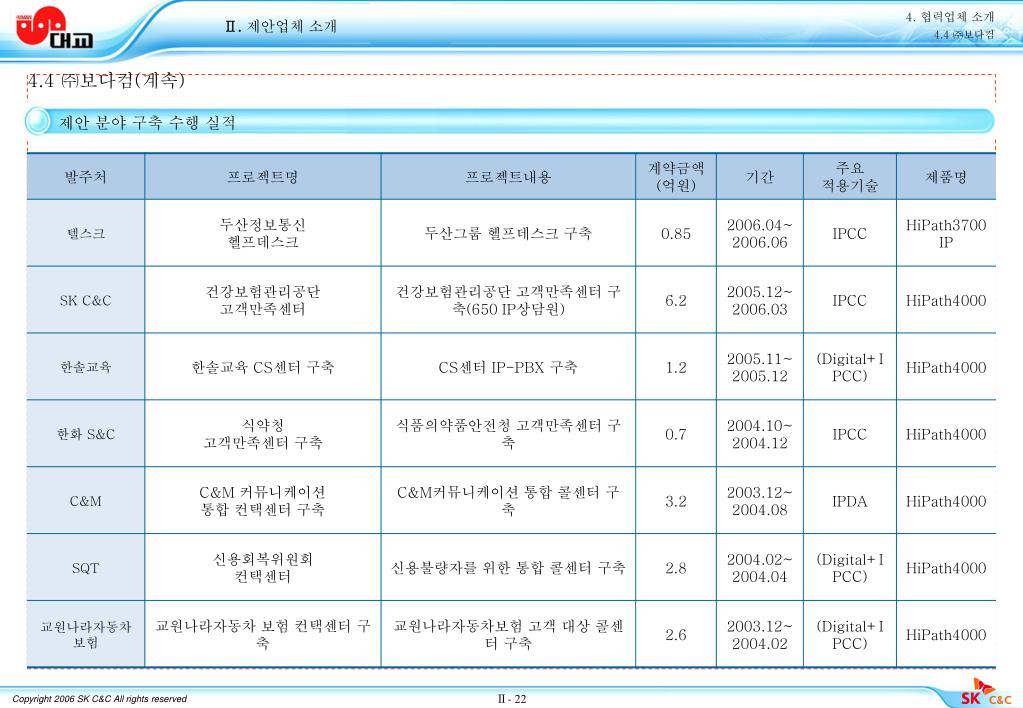Select the period '2004.10~ 2004.12'
The height and width of the screenshot is (708, 1023).
pos(759,434)
